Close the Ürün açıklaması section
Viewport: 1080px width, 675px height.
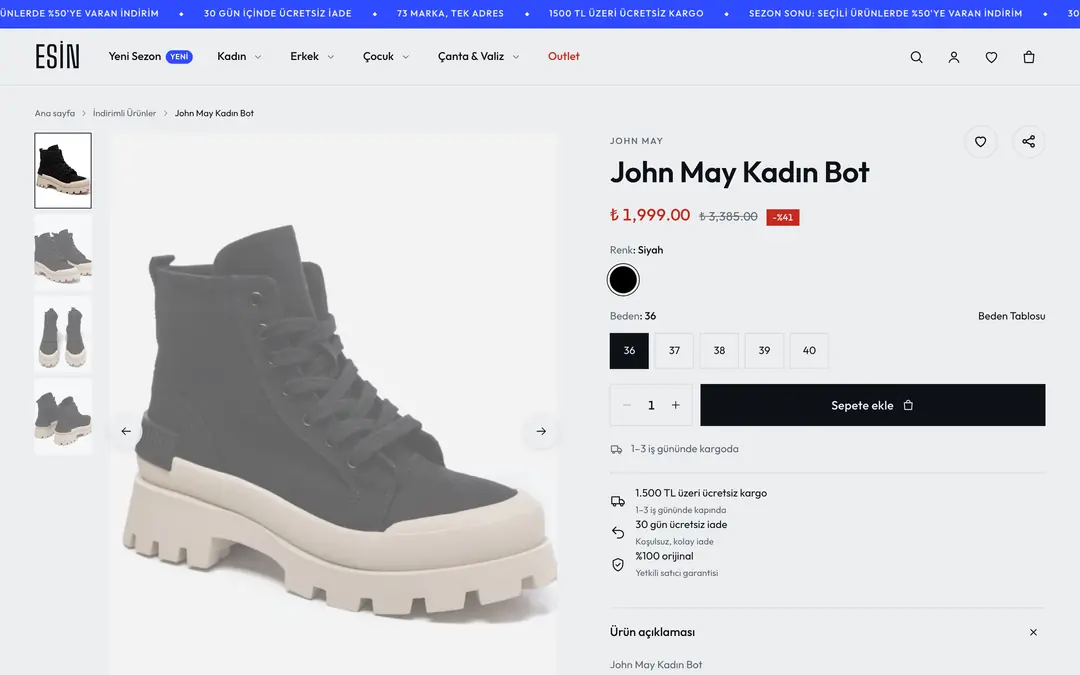1033,632
